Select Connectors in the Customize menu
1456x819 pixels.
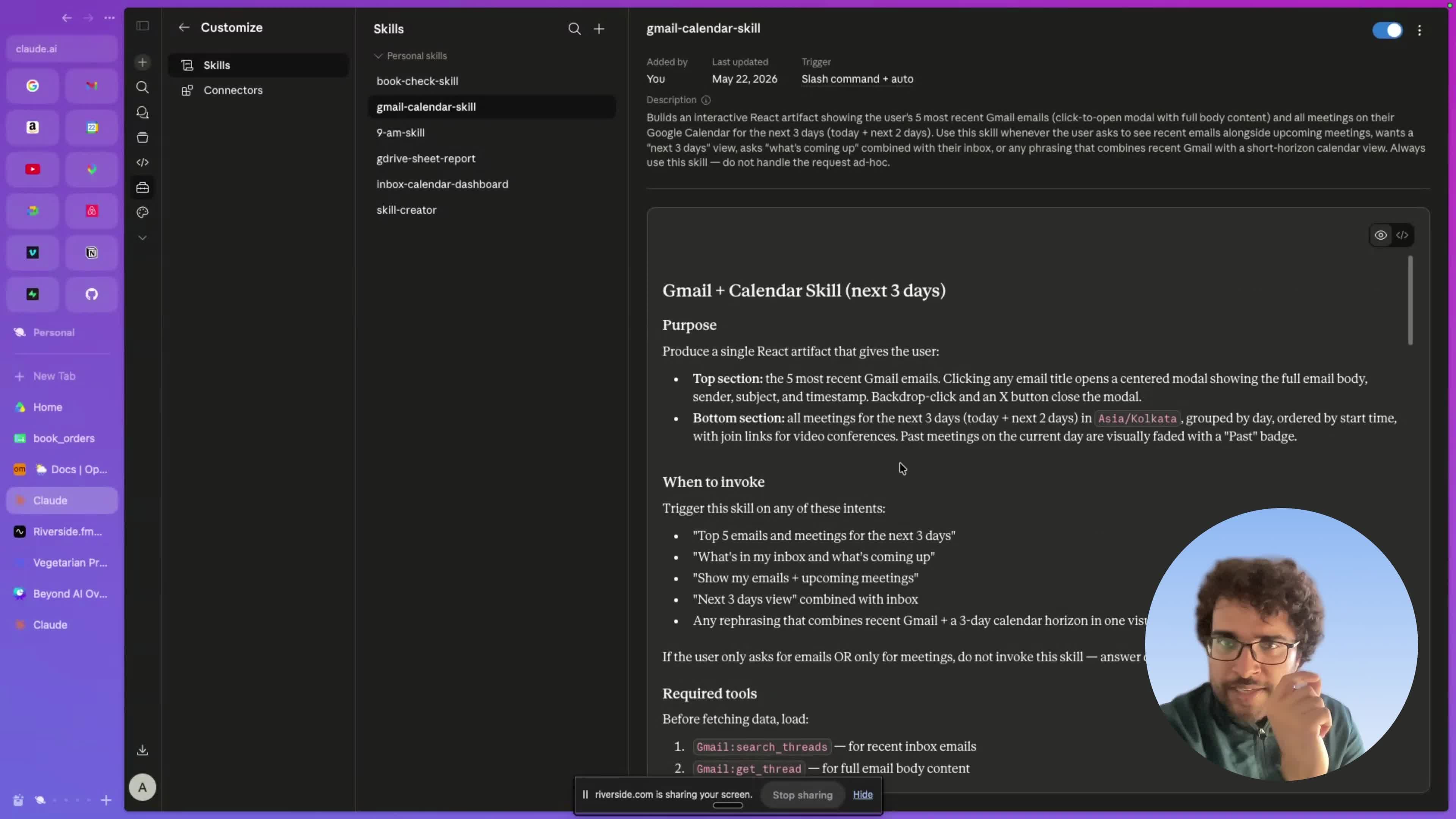click(258, 91)
